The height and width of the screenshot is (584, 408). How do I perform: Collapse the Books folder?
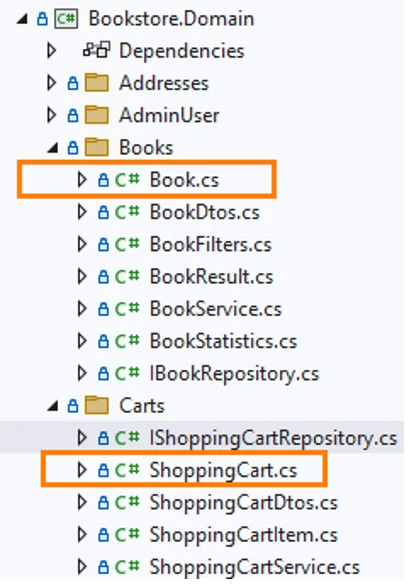pos(53,148)
